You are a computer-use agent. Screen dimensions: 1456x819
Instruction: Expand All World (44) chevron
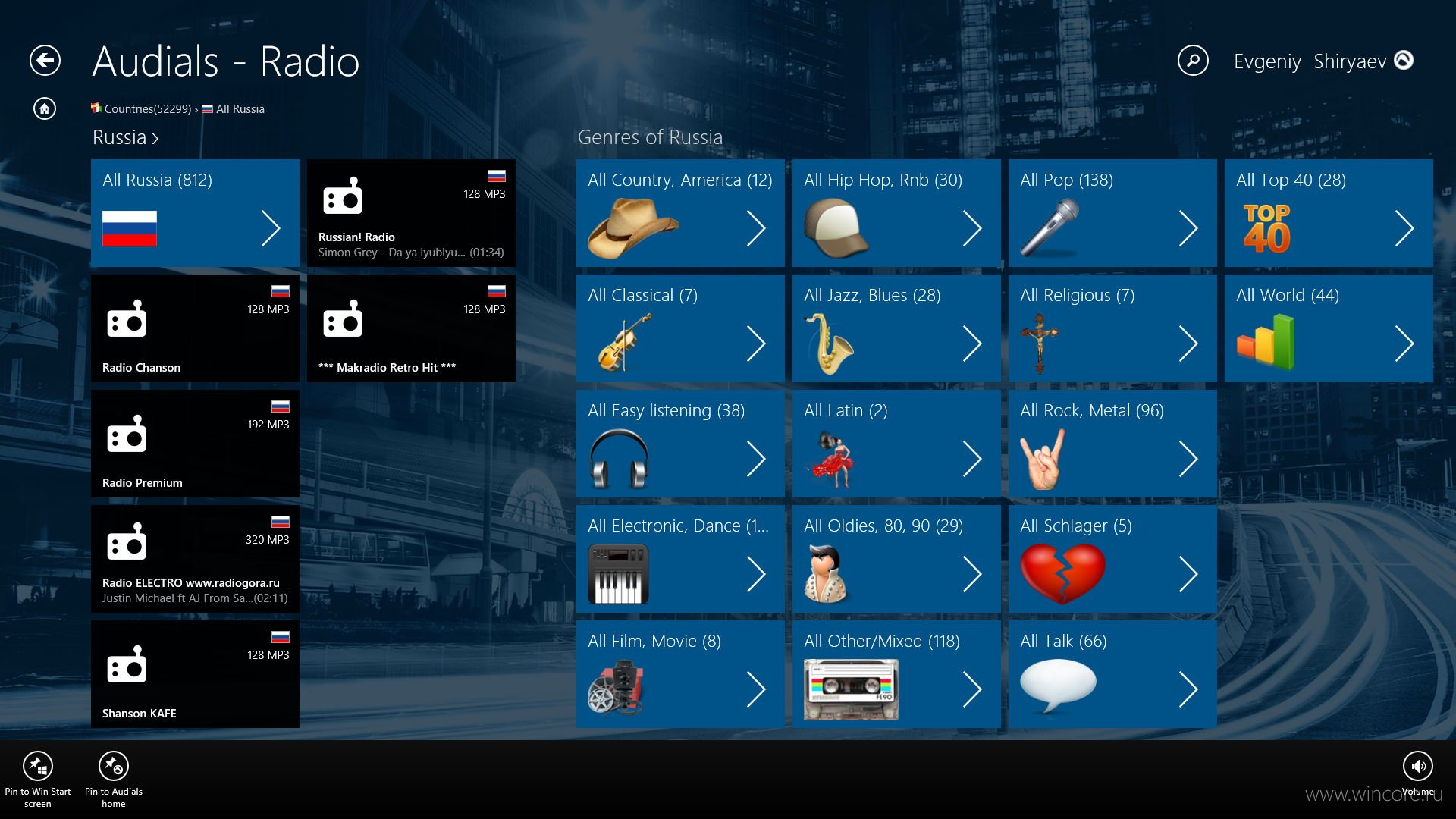click(1404, 344)
